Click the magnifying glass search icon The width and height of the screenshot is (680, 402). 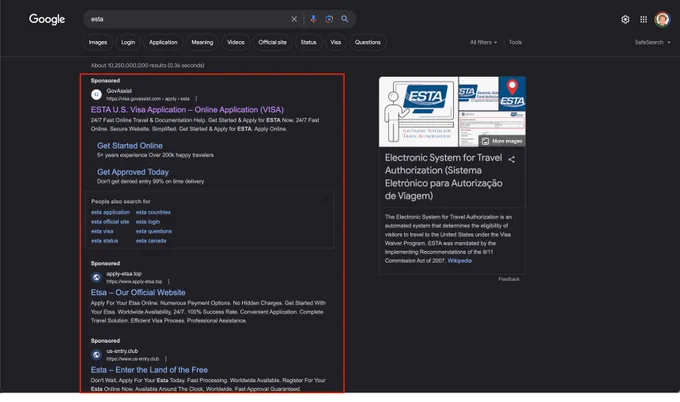coord(345,19)
